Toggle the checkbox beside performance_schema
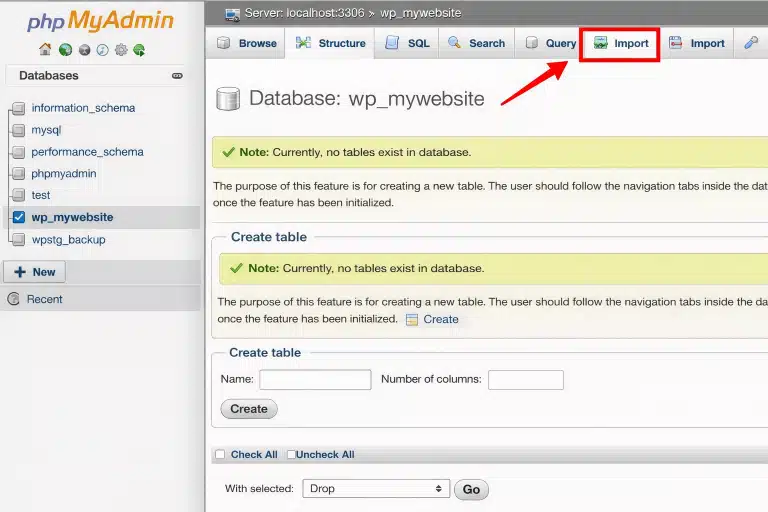This screenshot has width=768, height=512. [x=19, y=152]
